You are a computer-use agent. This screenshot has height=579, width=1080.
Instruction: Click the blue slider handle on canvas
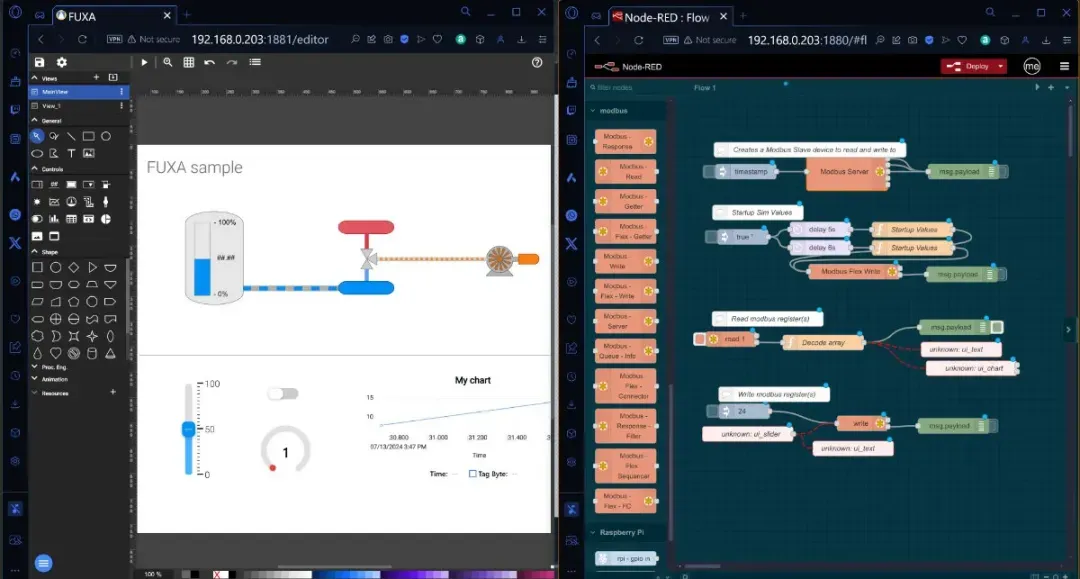point(188,429)
